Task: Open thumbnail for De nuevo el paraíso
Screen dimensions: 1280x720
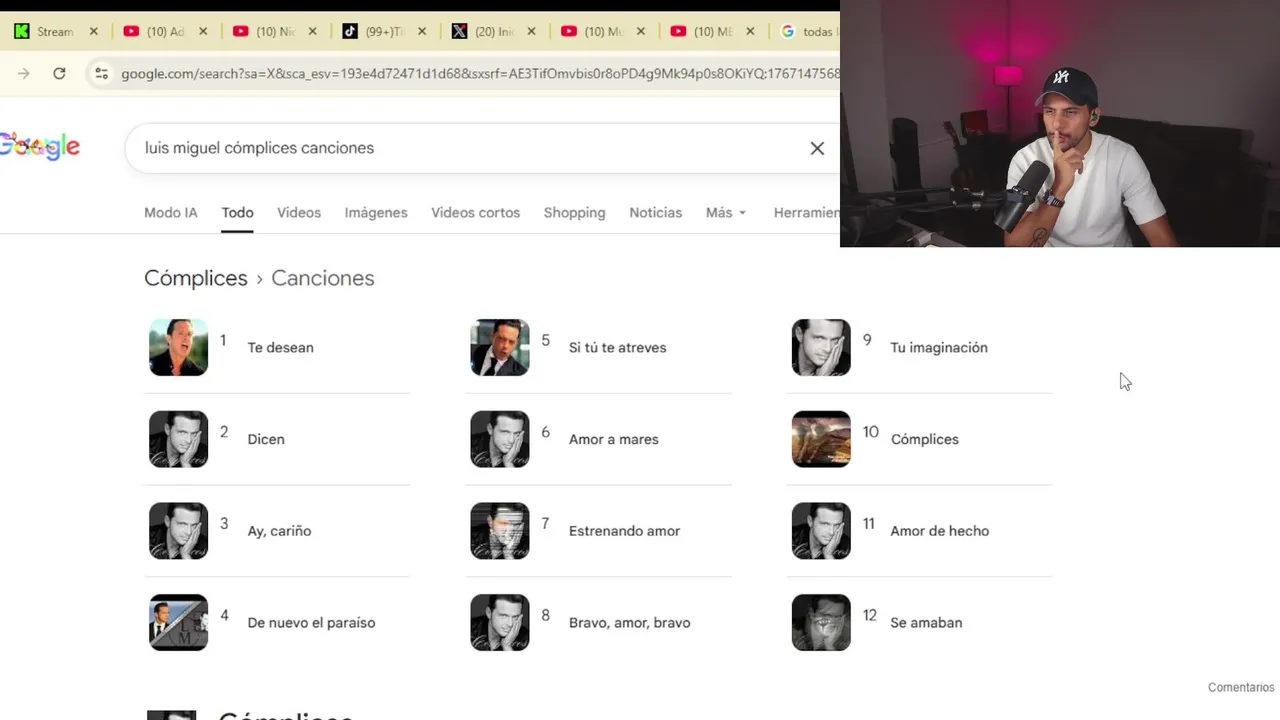Action: (179, 622)
